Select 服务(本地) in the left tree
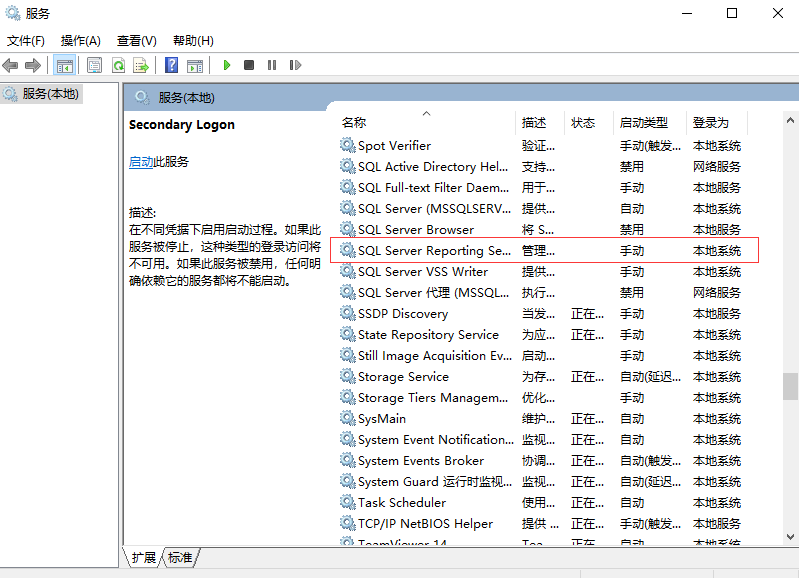The height and width of the screenshot is (578, 799). point(41,94)
